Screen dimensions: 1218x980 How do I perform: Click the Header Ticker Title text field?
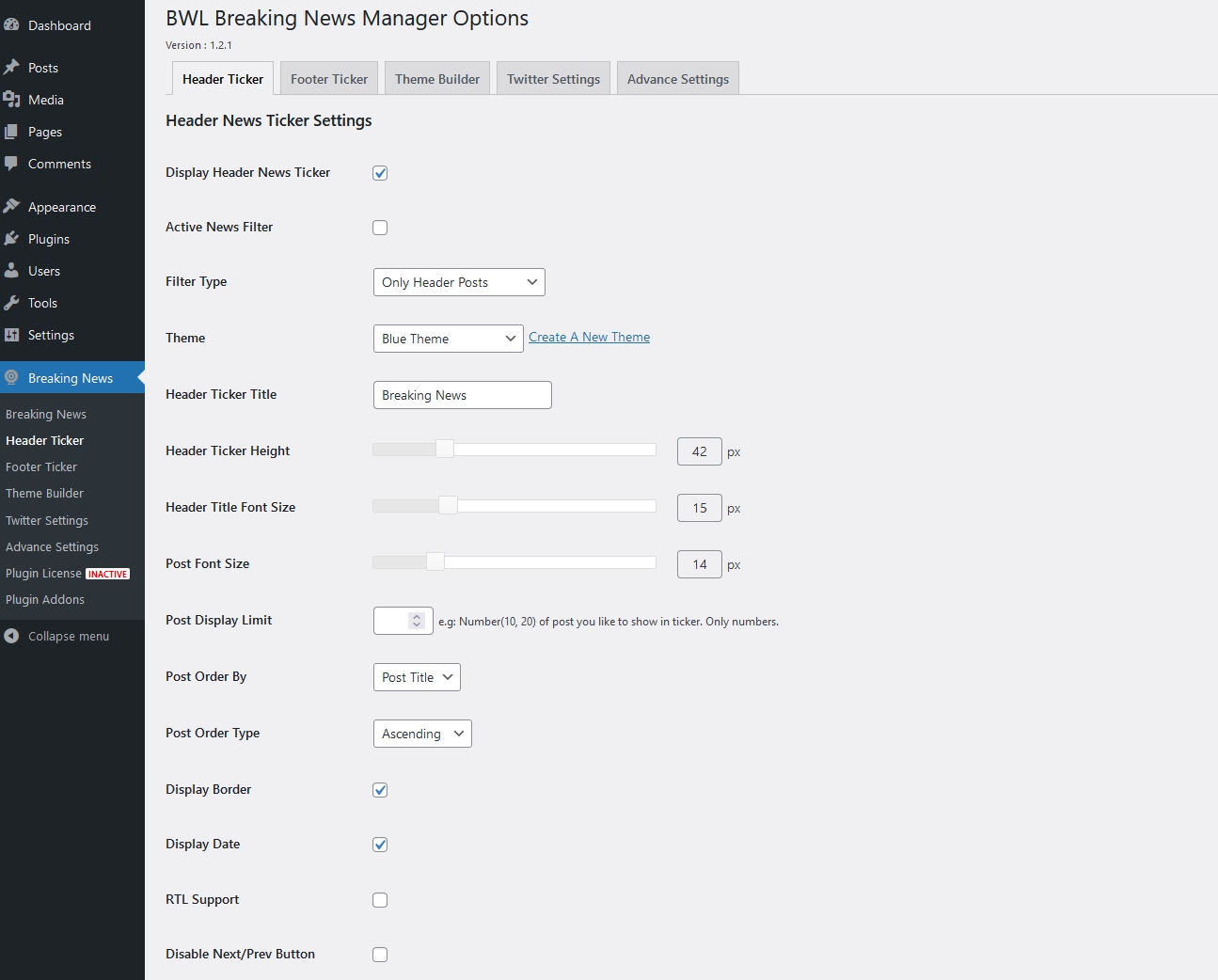[x=462, y=395]
